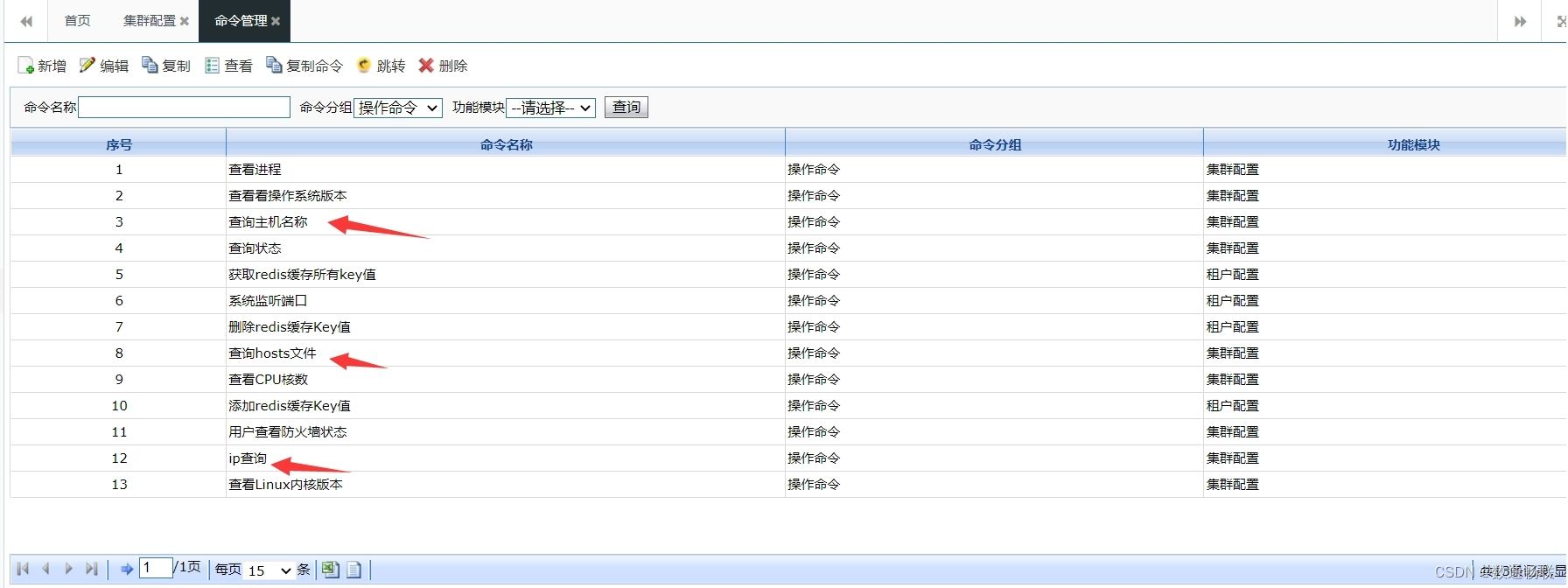The image size is (1568, 588).
Task: Go to first page in pager
Action: click(x=23, y=569)
